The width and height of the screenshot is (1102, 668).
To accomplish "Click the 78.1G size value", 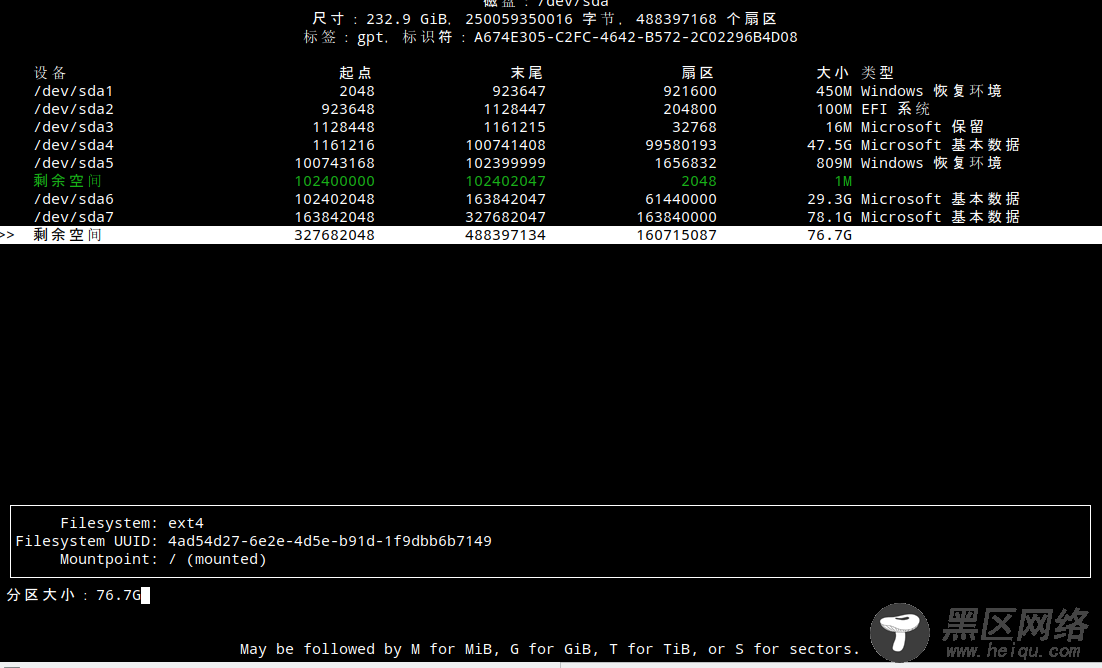I will (829, 217).
